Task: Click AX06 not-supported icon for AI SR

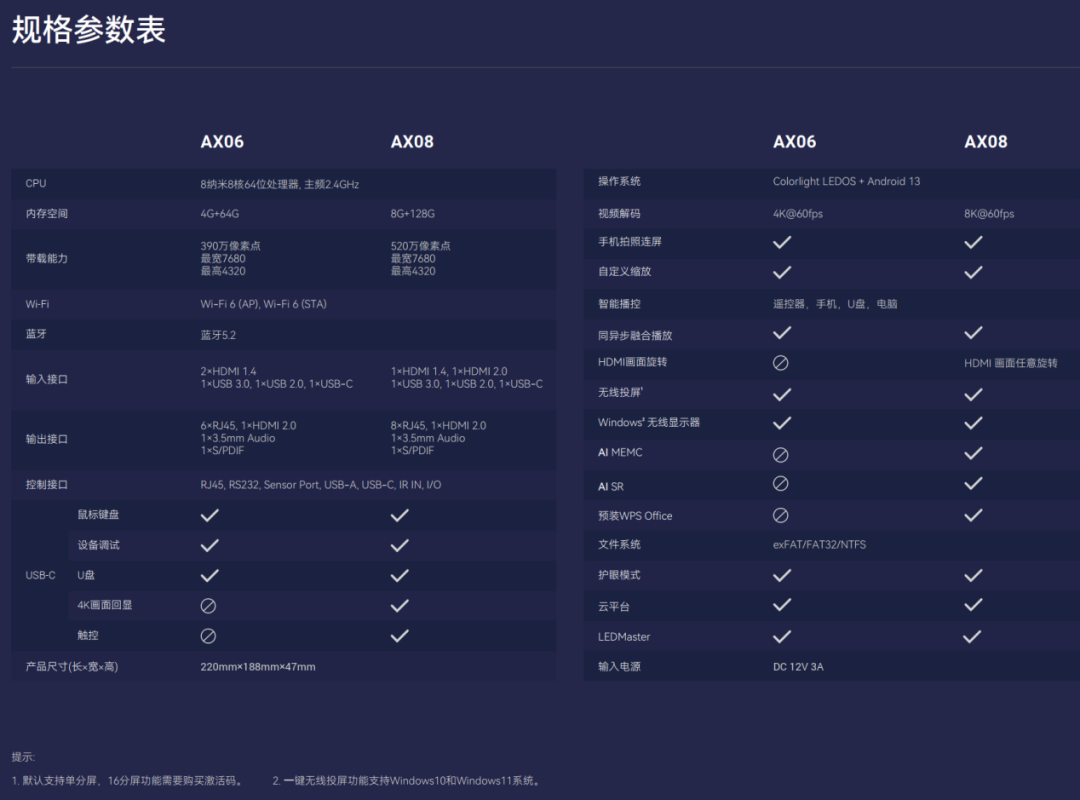Action: pyautogui.click(x=781, y=484)
